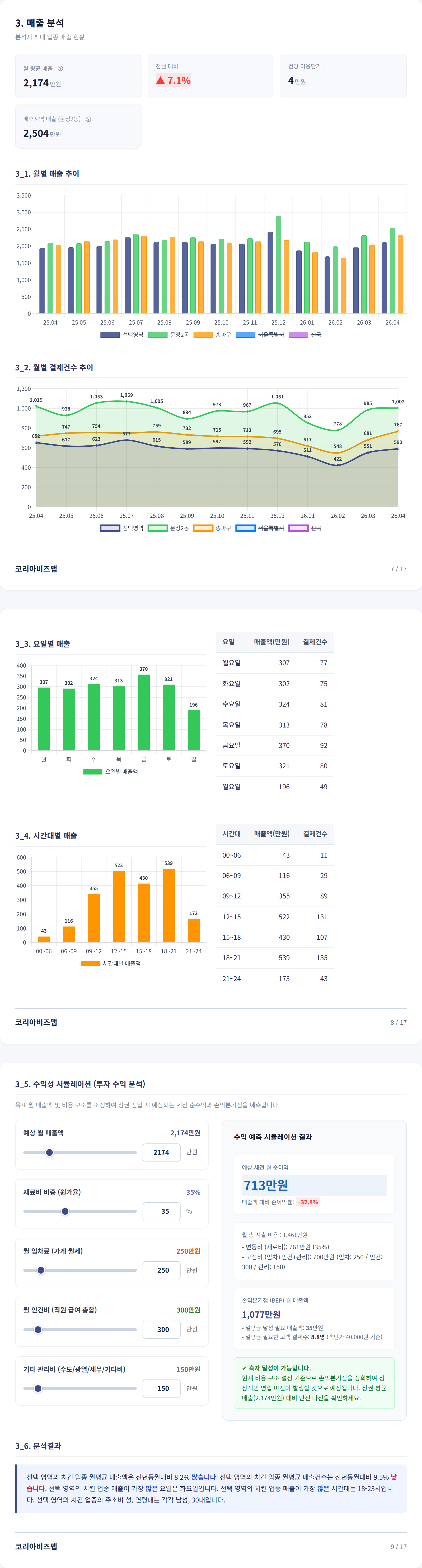Select the 09~12 row in the time-slot table
The image size is (422, 1568).
pyautogui.click(x=275, y=896)
